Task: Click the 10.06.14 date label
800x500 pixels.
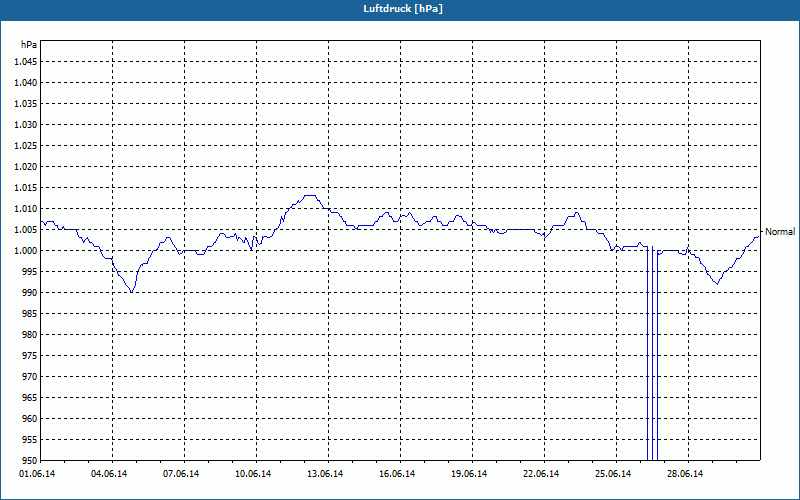Action: tap(253, 474)
